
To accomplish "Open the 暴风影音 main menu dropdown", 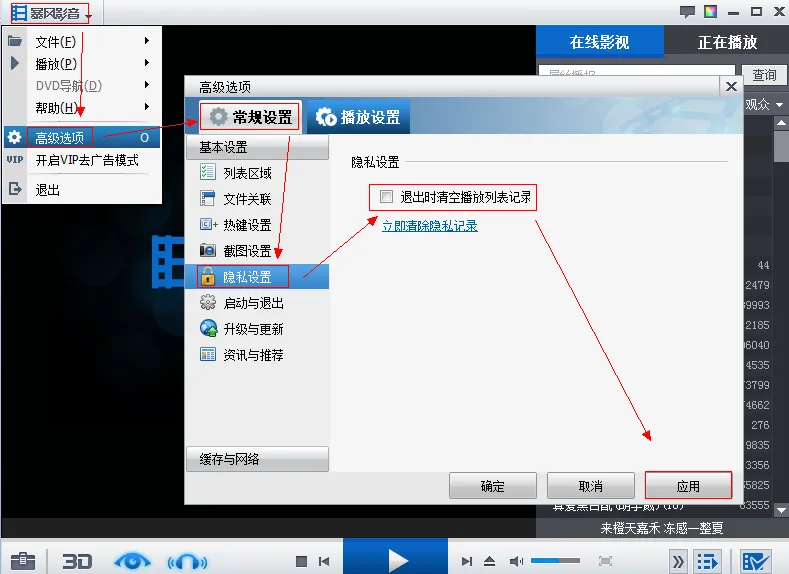I will coord(50,13).
